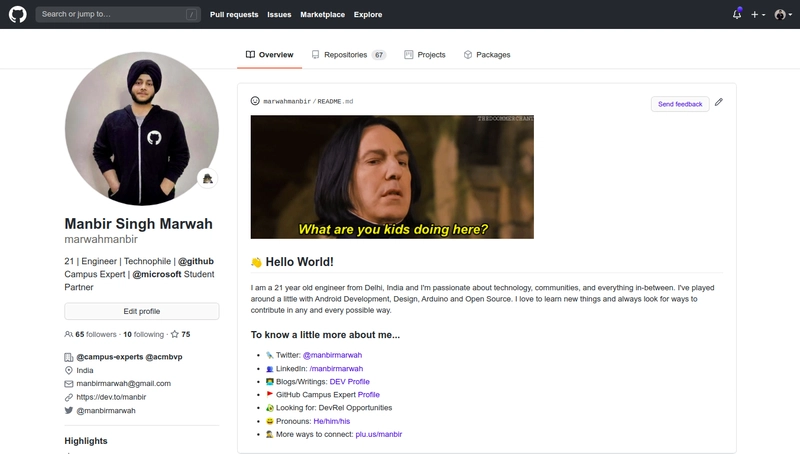Focus the Search or jump to field
800x454 pixels.
(x=118, y=14)
